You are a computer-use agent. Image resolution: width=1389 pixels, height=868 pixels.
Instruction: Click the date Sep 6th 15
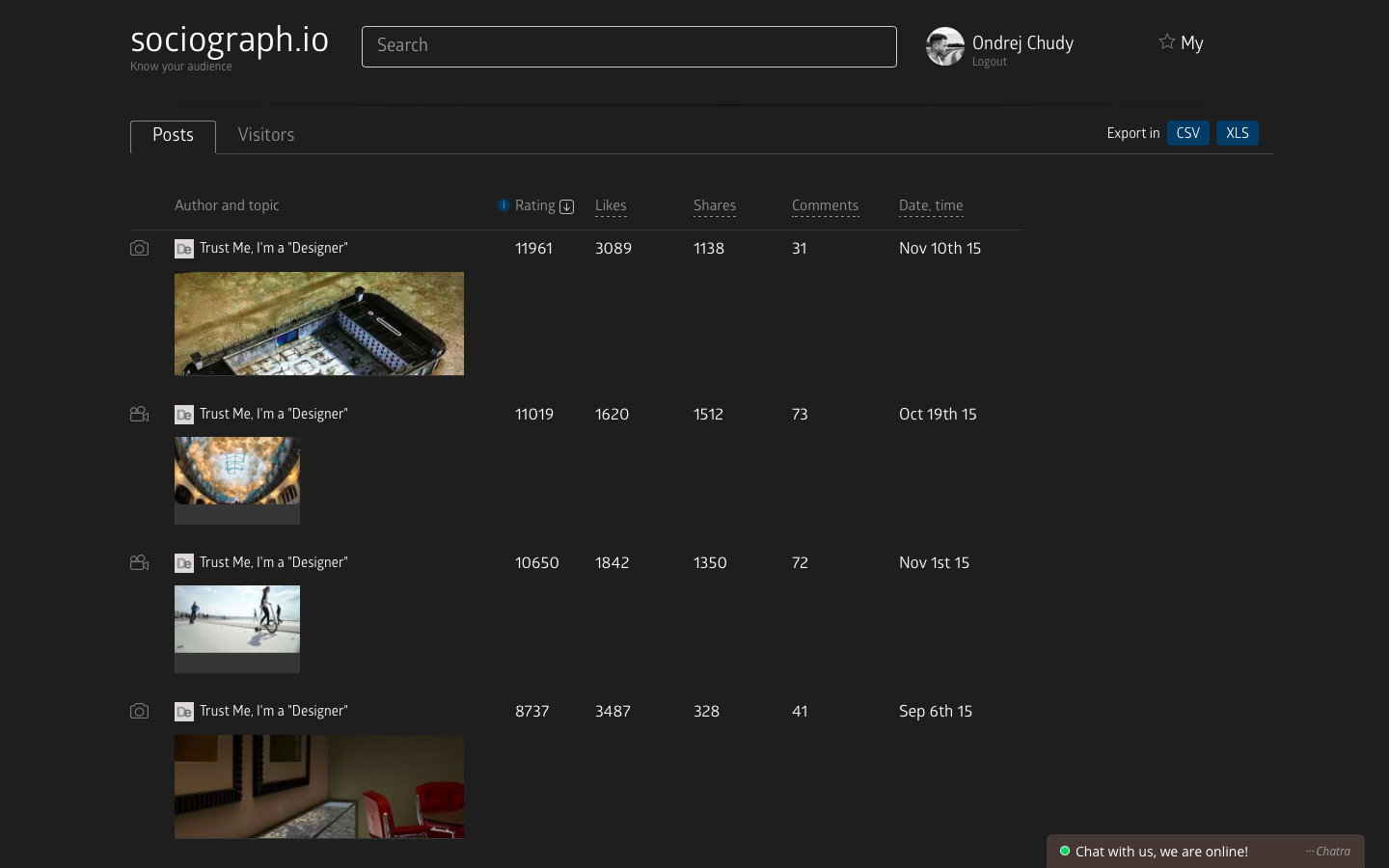pos(936,711)
